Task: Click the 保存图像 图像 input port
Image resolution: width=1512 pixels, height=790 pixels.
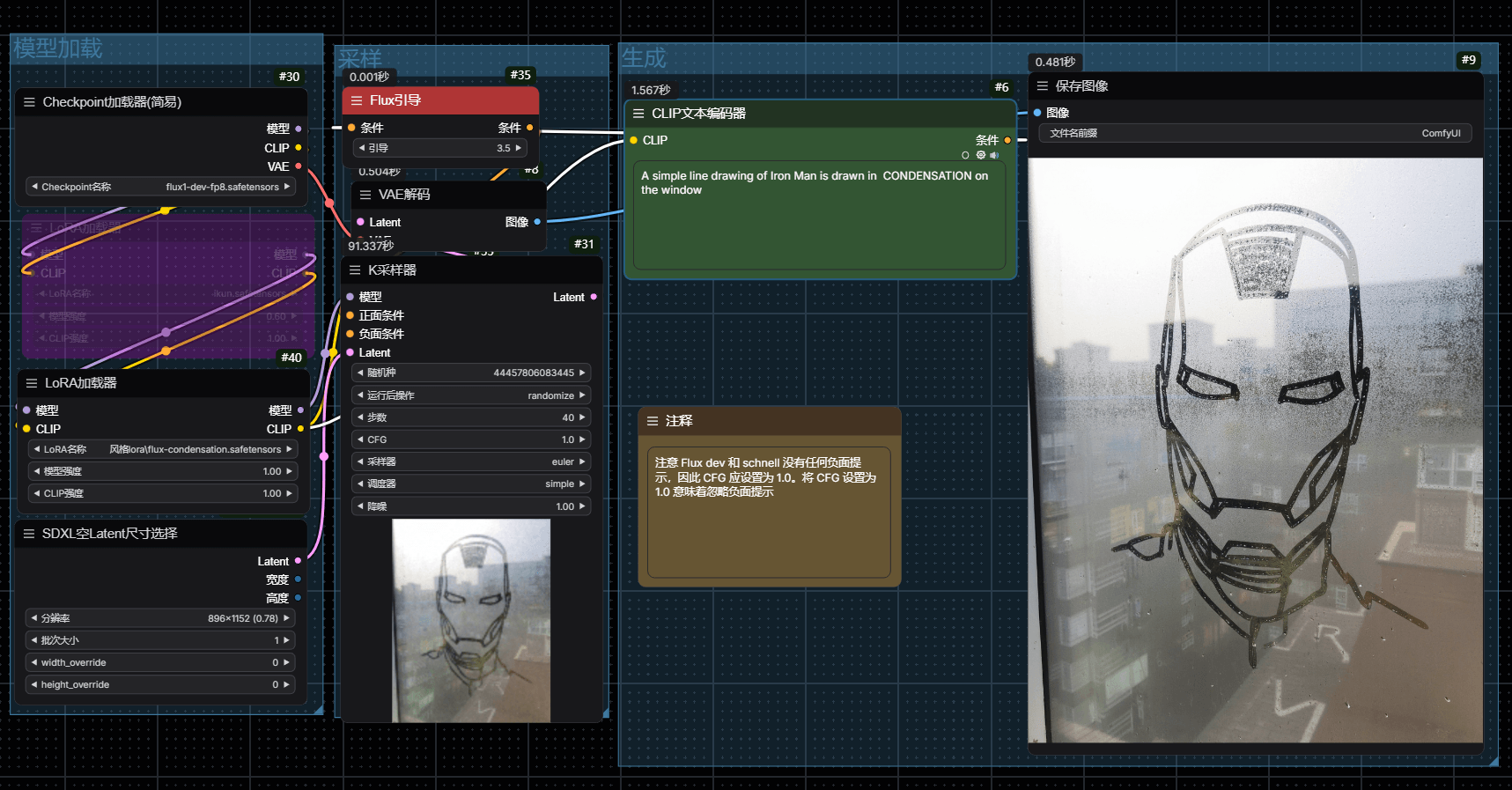Action: 1037,113
